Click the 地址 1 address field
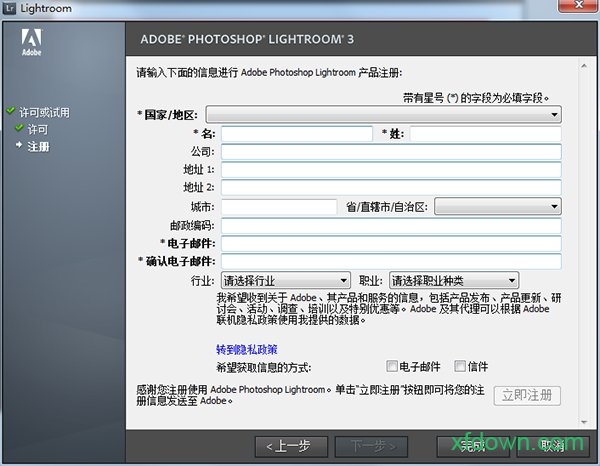 391,169
